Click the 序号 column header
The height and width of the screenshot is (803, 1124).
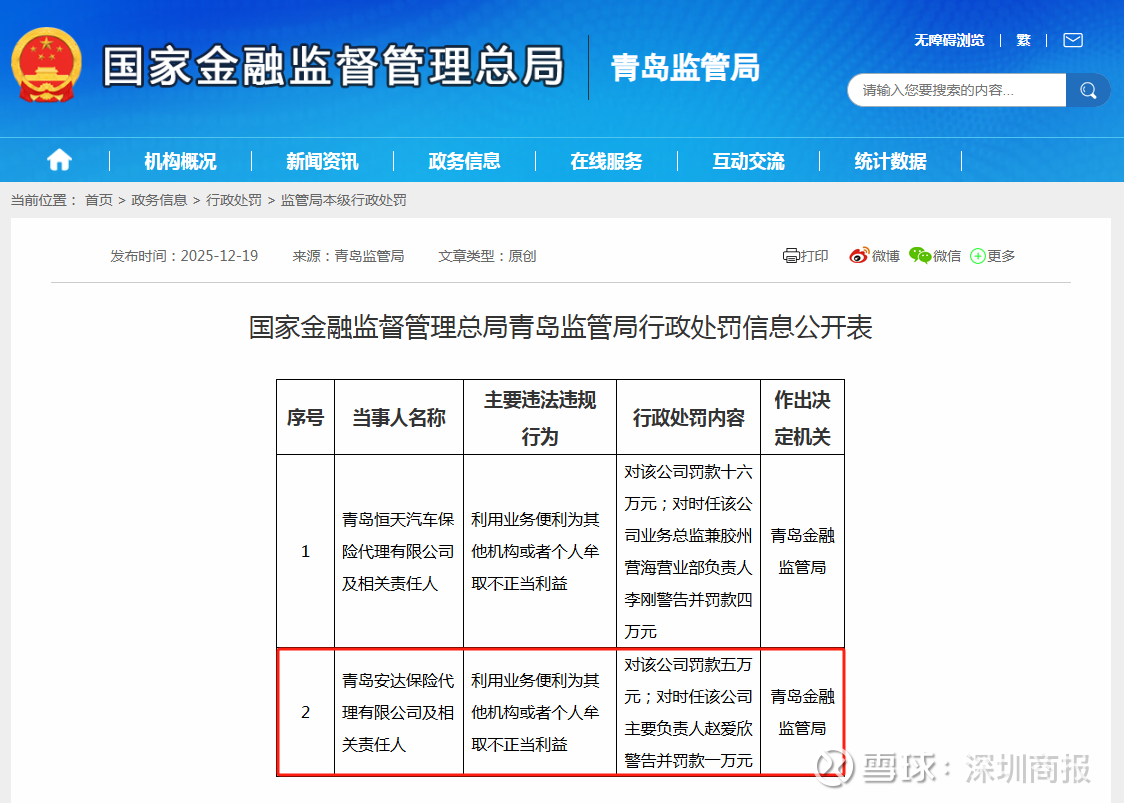[x=305, y=417]
